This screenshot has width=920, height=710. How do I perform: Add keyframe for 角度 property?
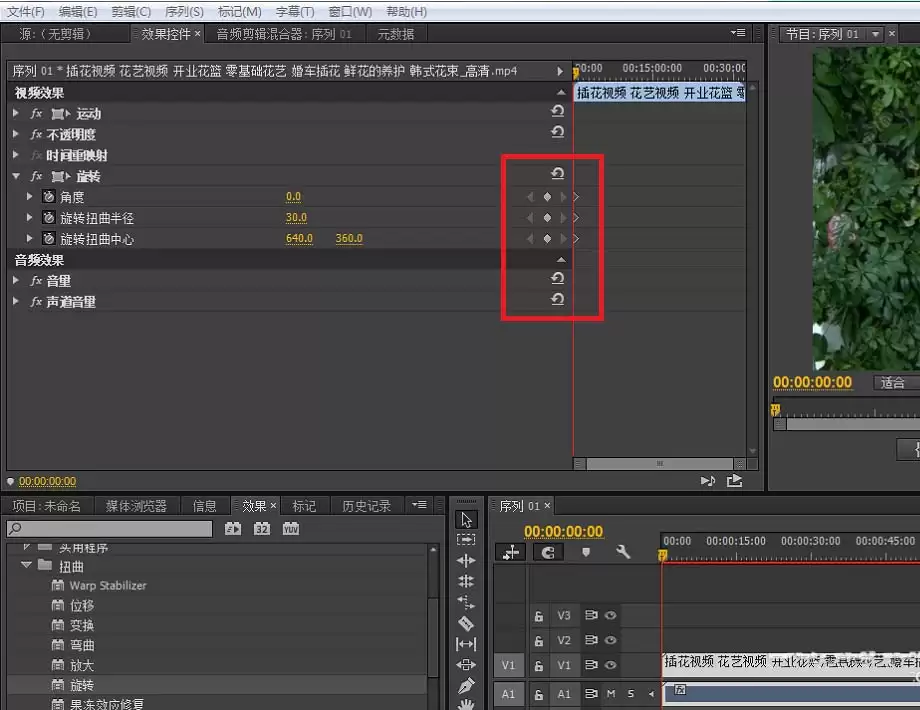[x=547, y=197]
